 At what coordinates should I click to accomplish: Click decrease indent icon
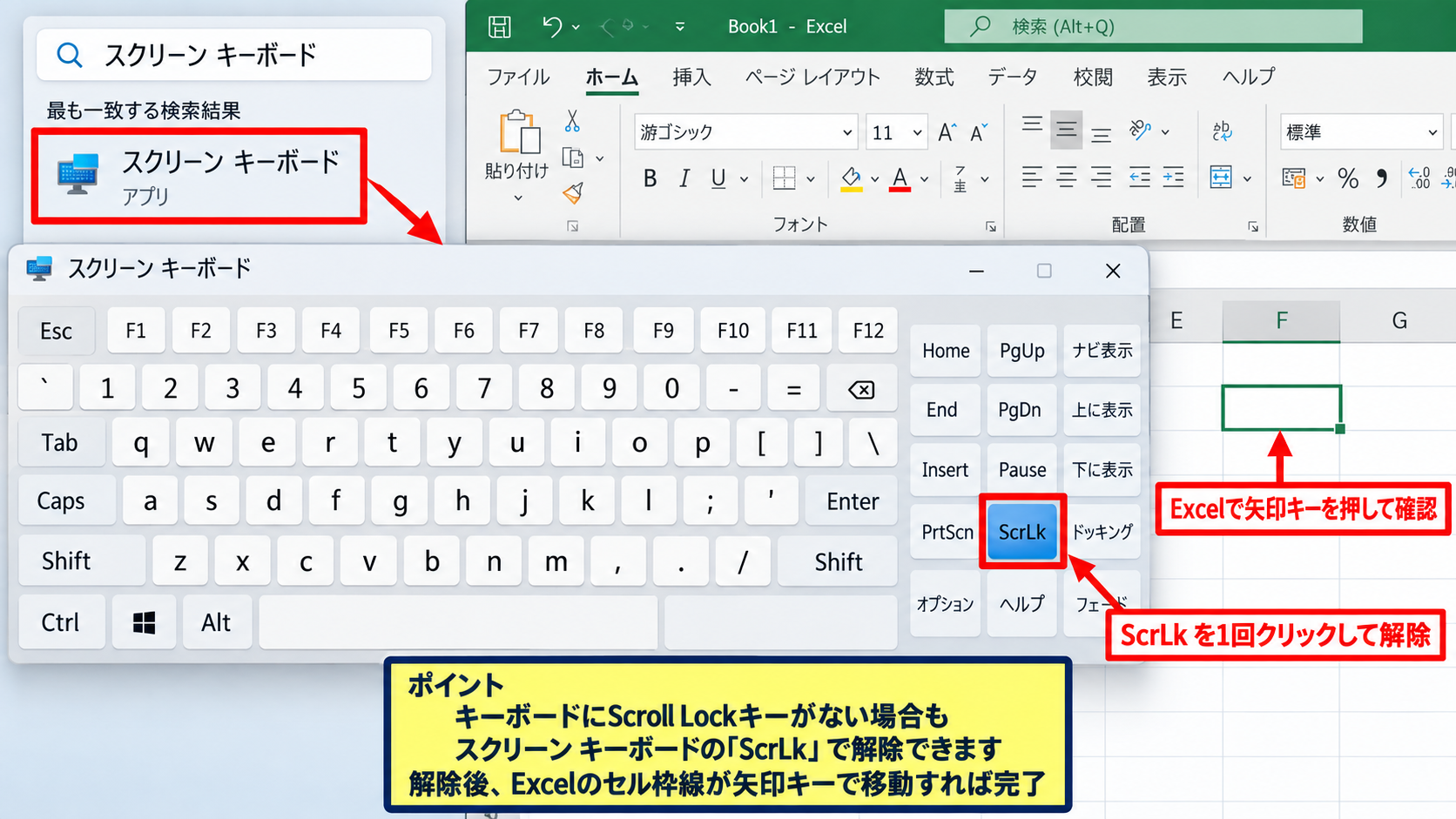[x=1140, y=178]
